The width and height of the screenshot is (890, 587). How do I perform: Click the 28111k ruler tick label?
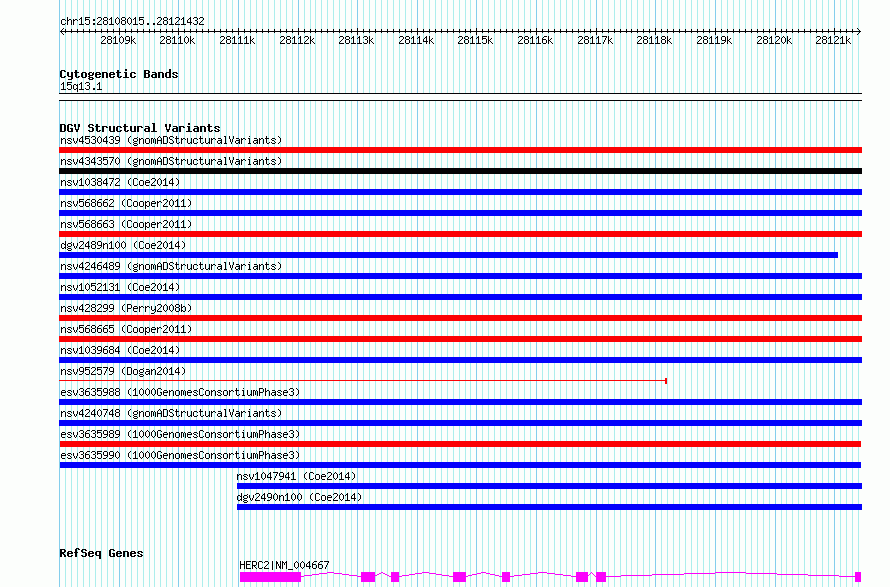click(x=237, y=41)
